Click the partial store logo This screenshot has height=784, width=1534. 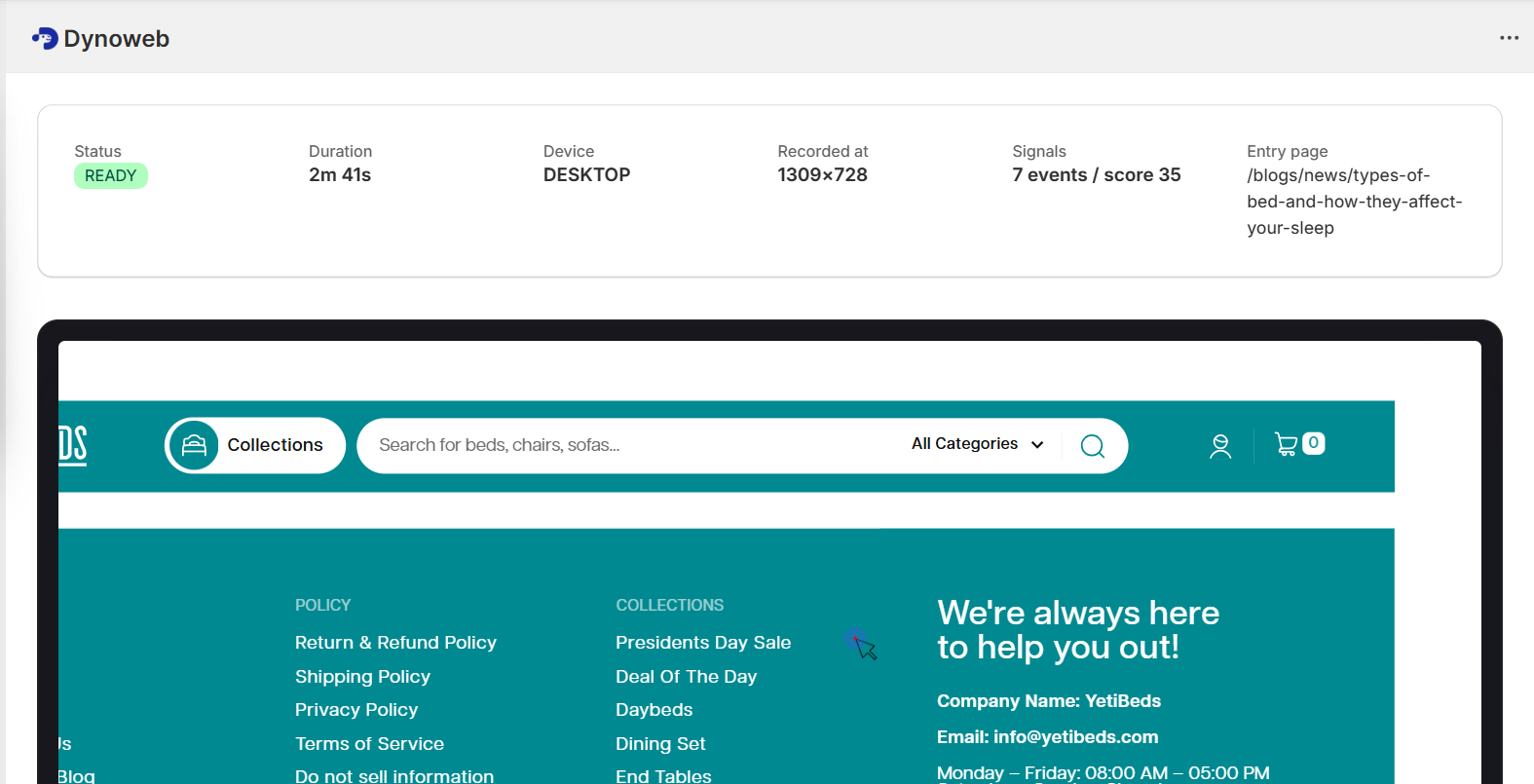pyautogui.click(x=73, y=445)
